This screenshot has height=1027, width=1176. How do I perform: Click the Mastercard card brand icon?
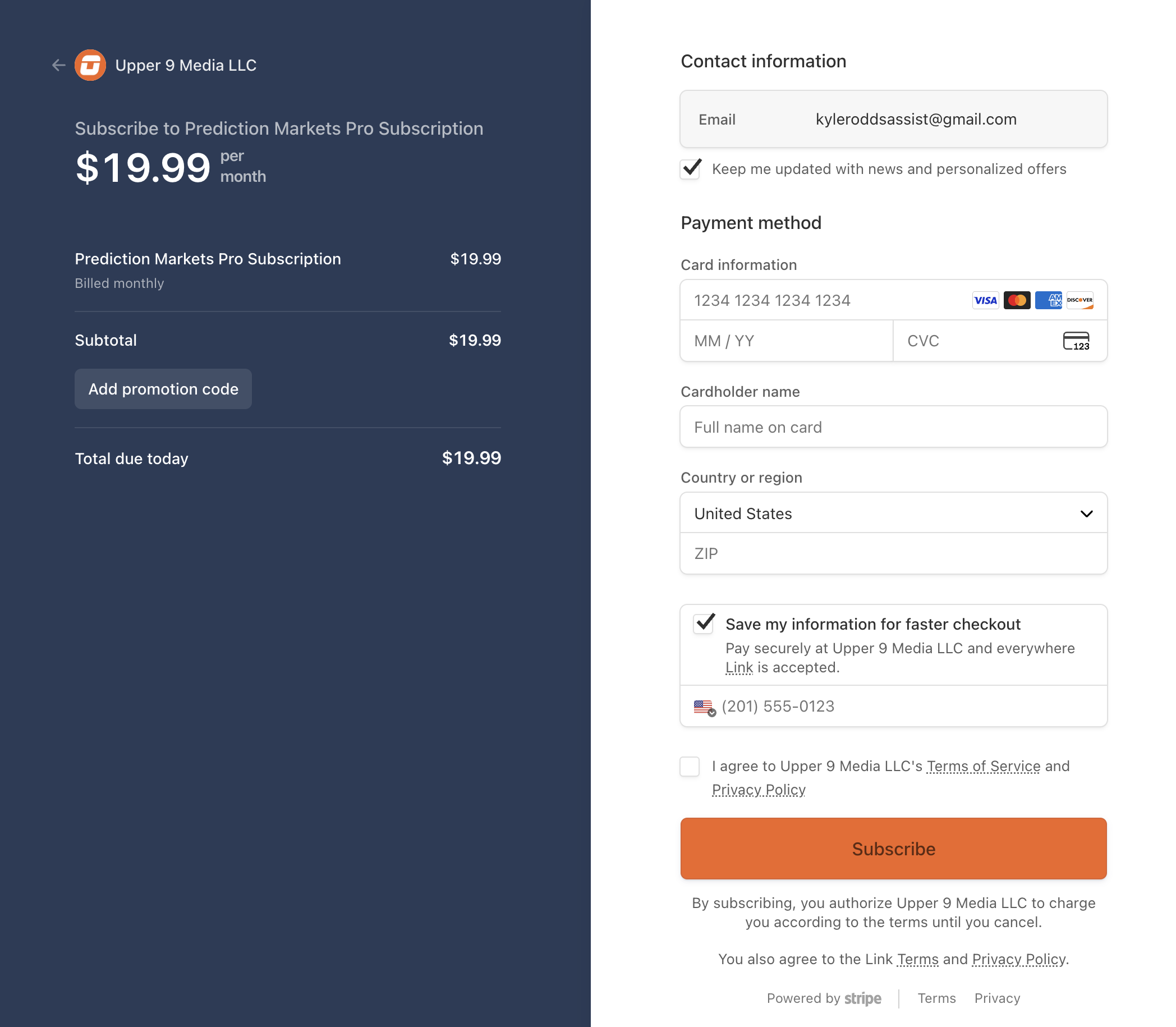tap(1017, 300)
